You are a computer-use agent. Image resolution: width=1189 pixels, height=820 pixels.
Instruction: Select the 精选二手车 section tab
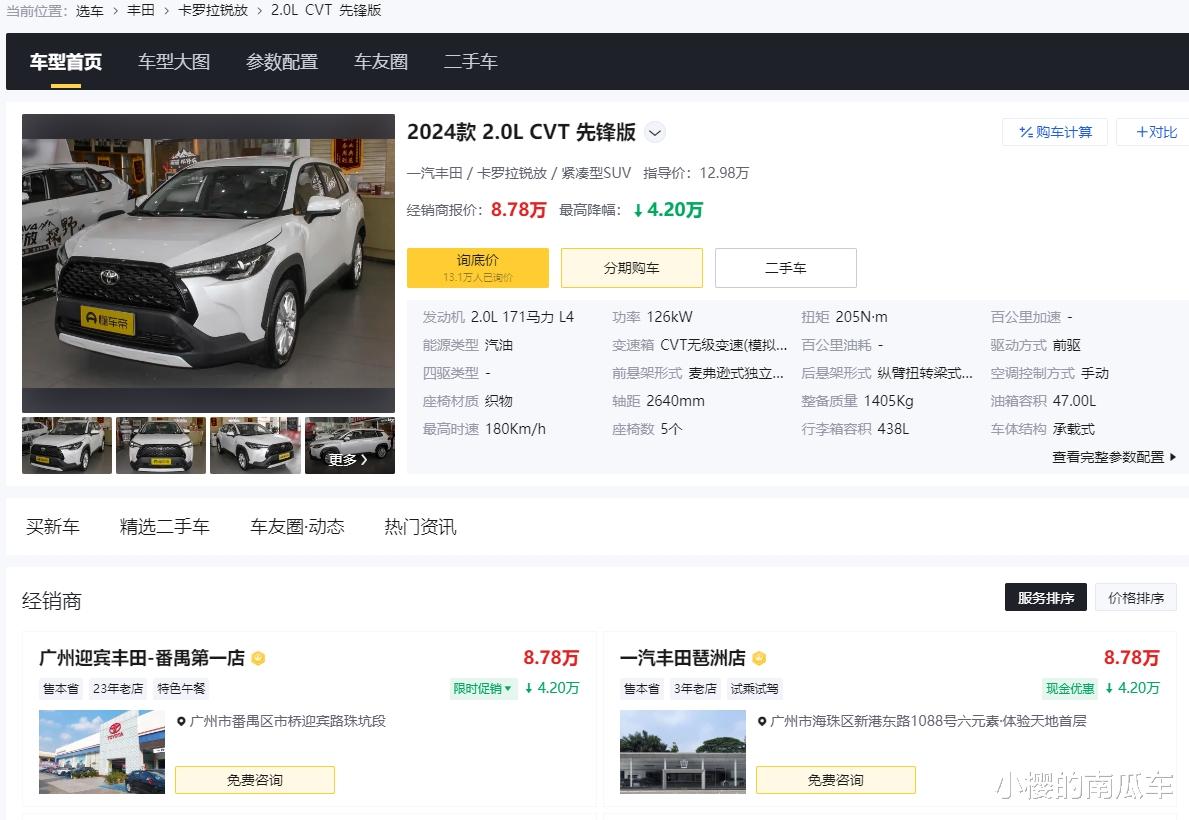[165, 526]
